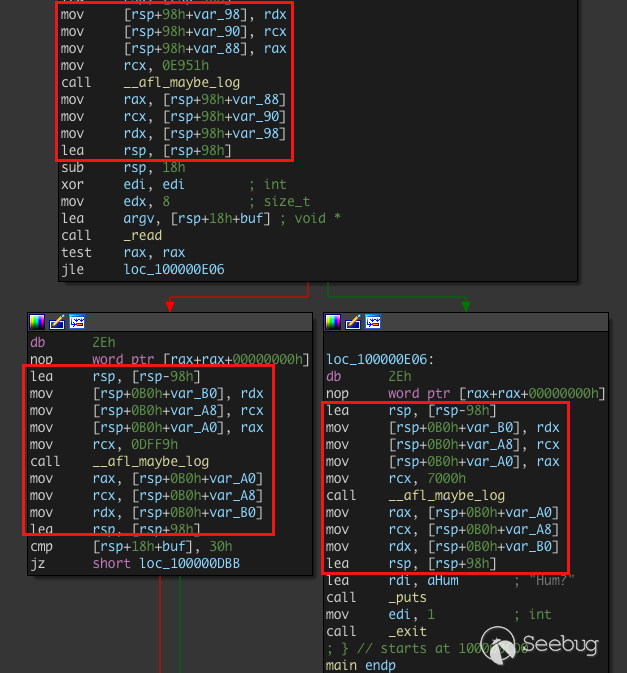Click the 'main endp' line

(360, 666)
